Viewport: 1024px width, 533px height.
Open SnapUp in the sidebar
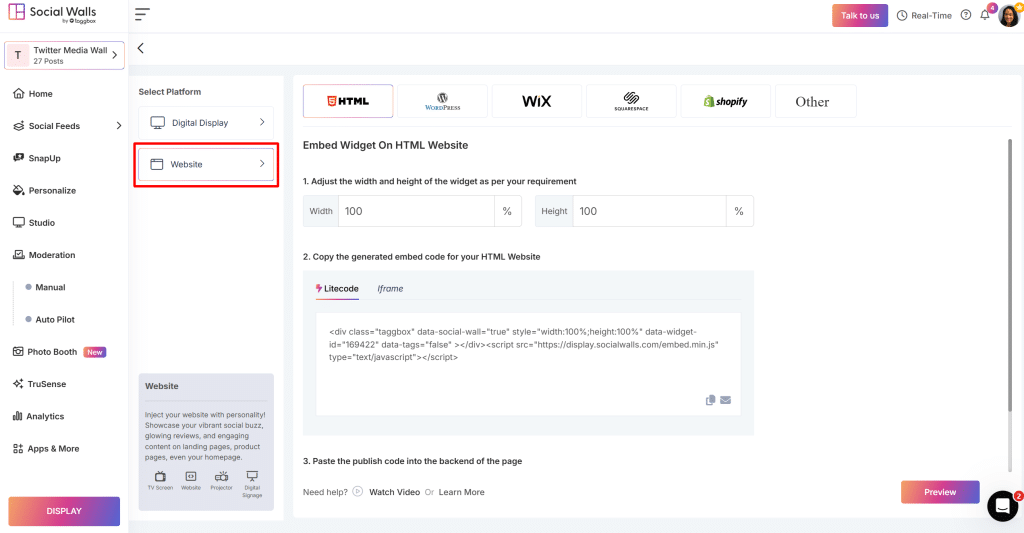[x=37, y=158]
